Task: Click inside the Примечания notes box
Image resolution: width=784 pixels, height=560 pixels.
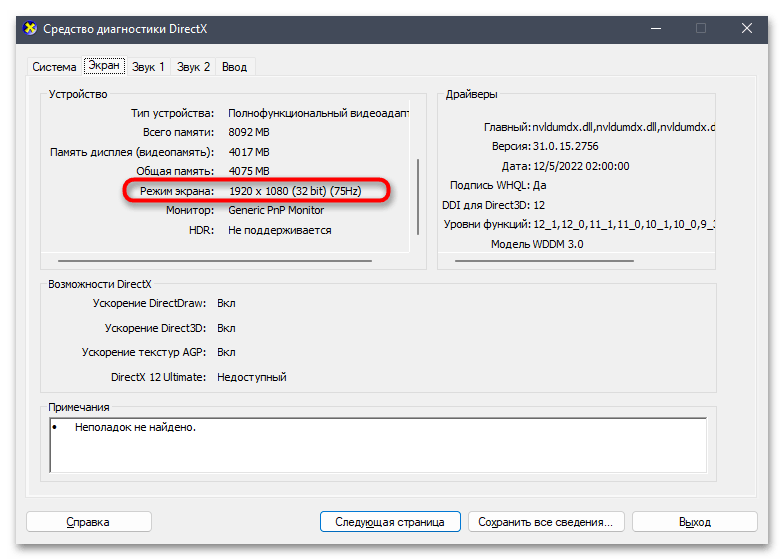Action: coord(378,445)
